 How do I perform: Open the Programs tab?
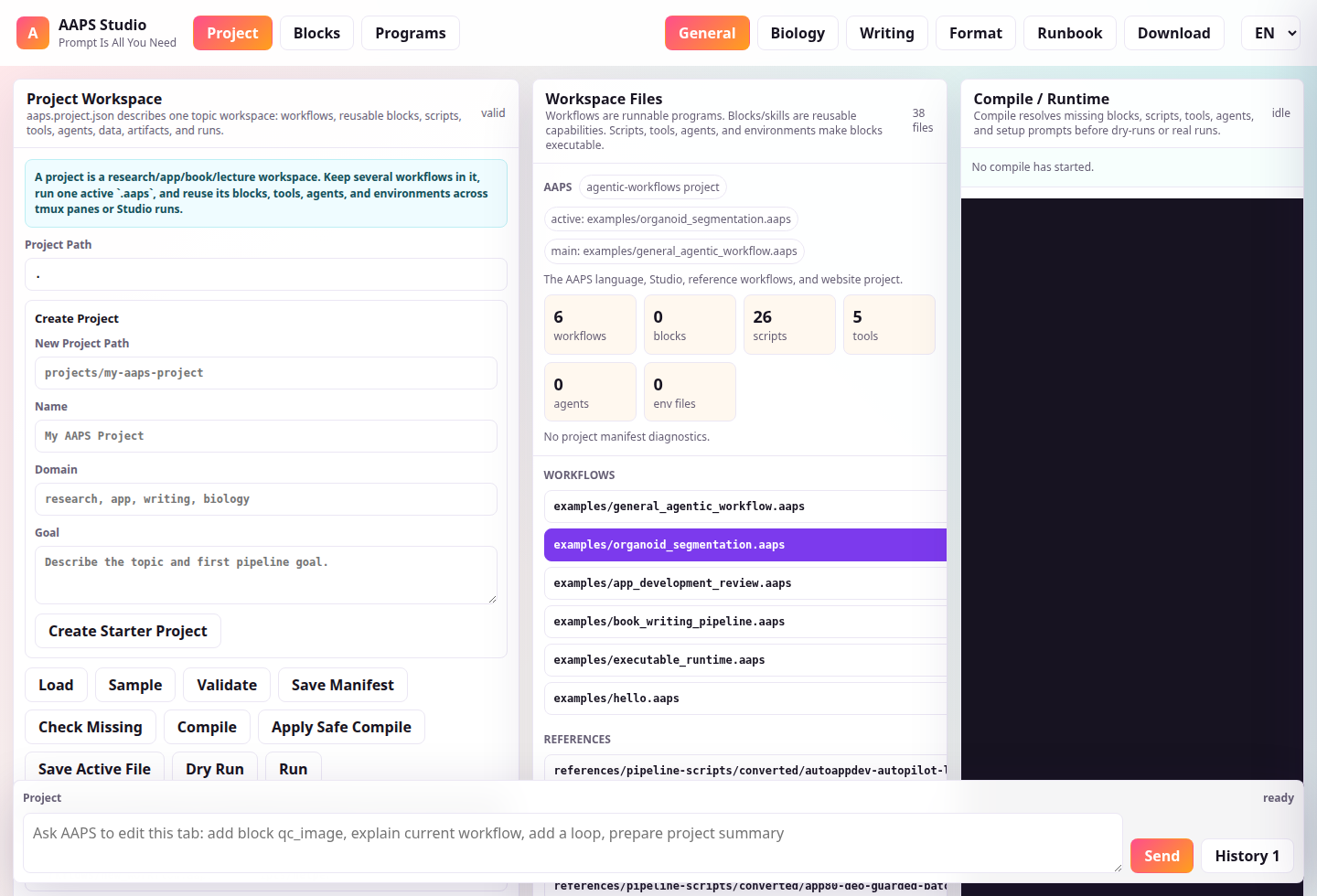(411, 33)
